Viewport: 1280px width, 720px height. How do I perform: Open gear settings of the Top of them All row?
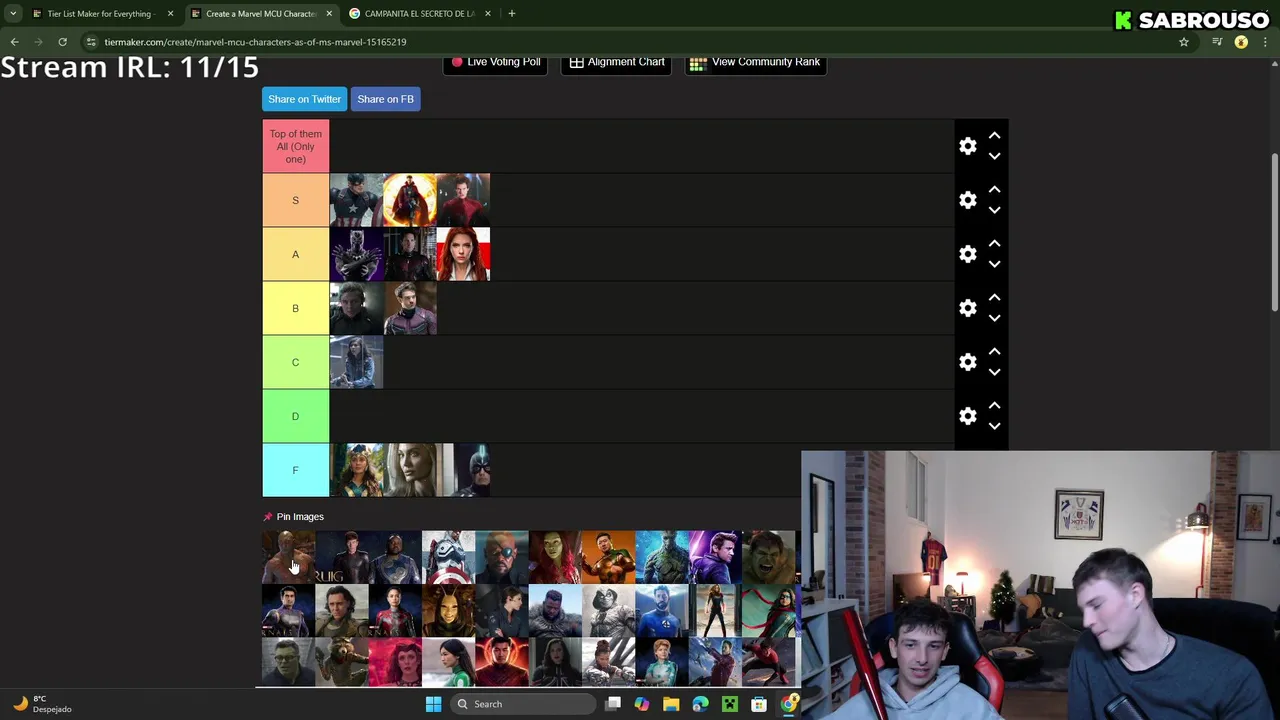[x=967, y=146]
